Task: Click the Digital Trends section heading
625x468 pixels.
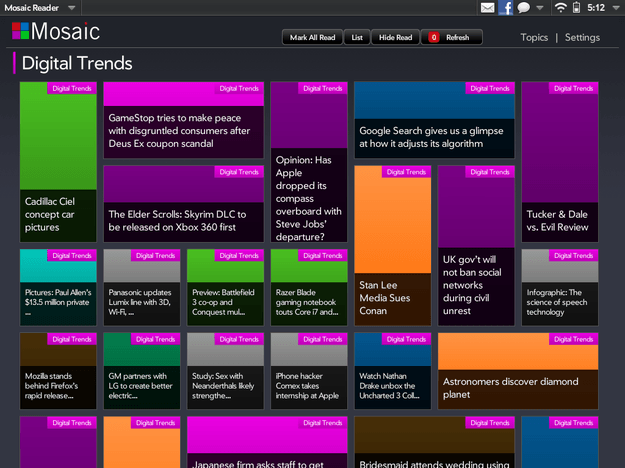Action: pyautogui.click(x=77, y=63)
